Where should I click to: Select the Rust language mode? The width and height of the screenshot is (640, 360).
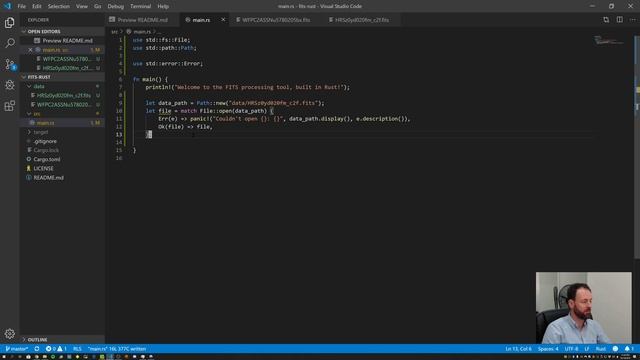click(600, 349)
